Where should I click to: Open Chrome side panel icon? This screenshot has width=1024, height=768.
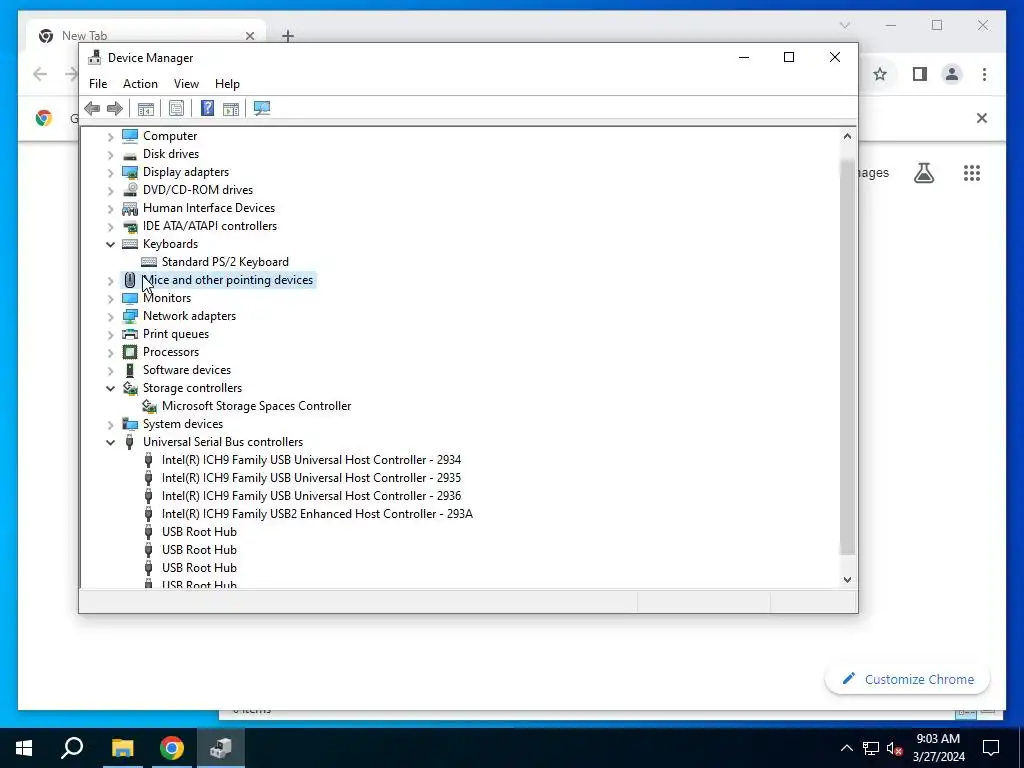point(920,74)
